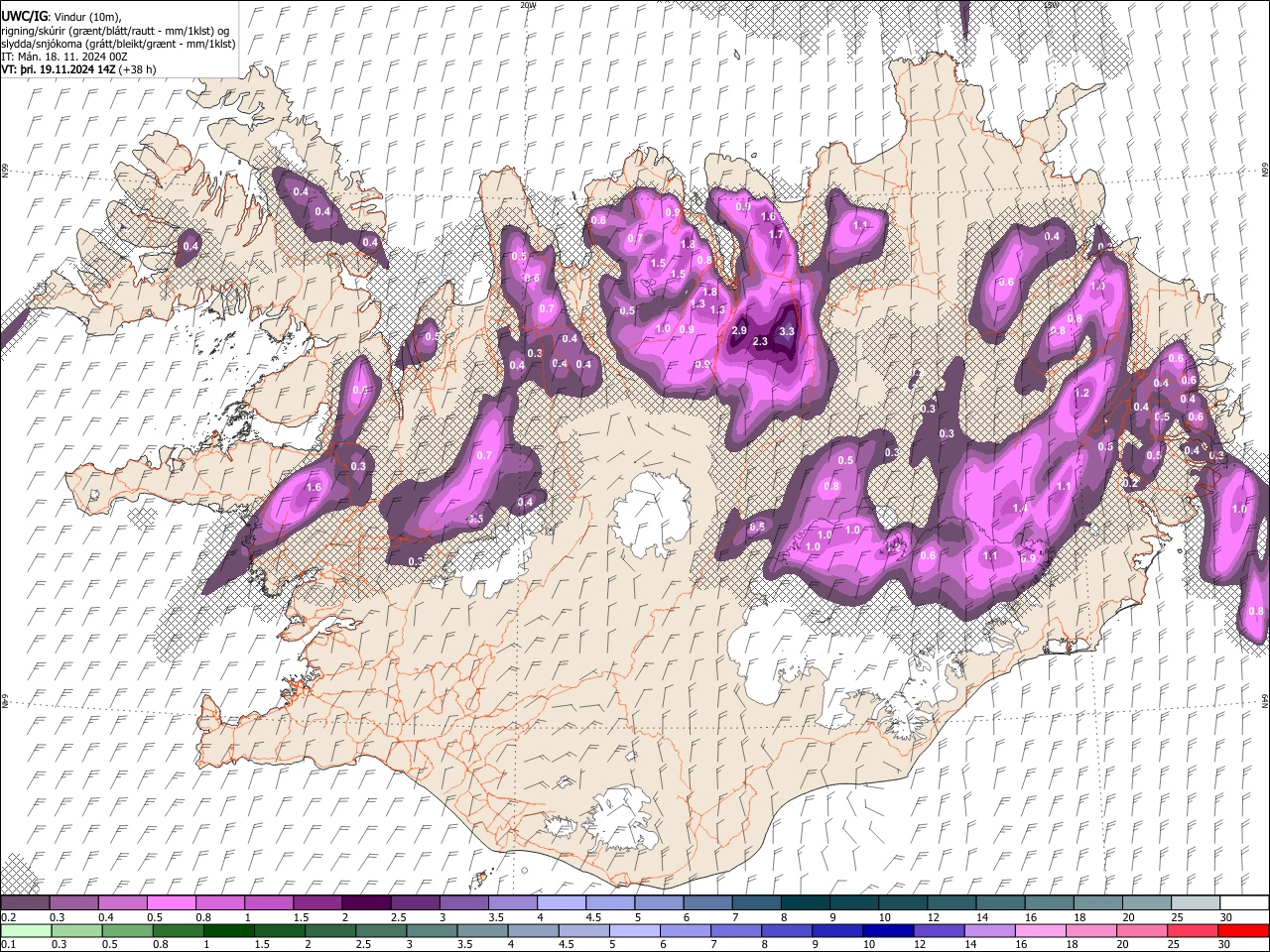Click the '2.9' precipitation value on map
The width and height of the screenshot is (1270, 952).
[739, 330]
